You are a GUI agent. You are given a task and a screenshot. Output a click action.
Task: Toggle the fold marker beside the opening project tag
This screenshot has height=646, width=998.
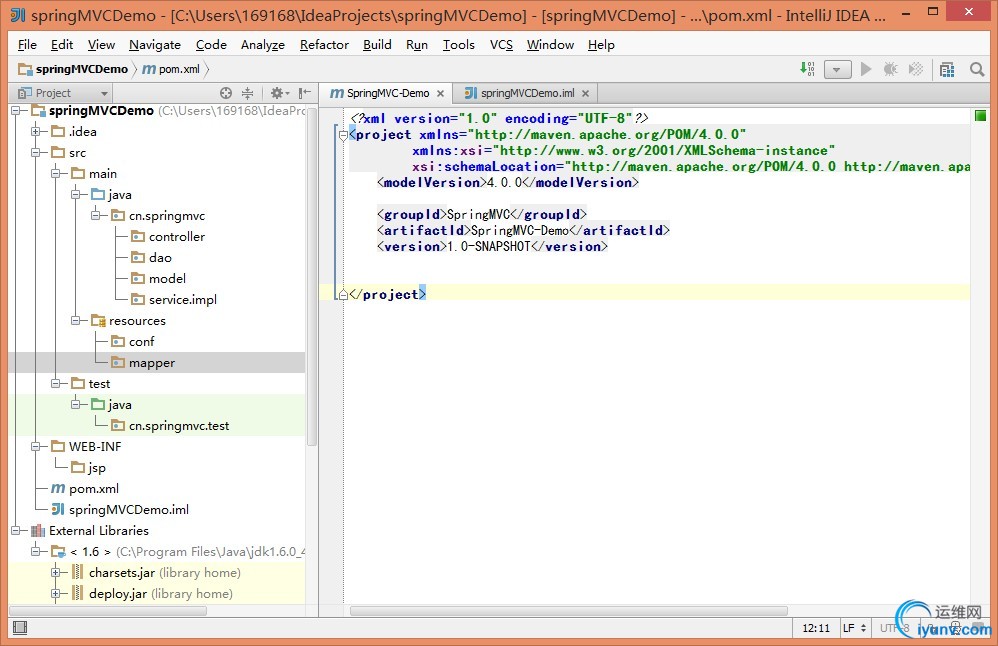click(343, 135)
